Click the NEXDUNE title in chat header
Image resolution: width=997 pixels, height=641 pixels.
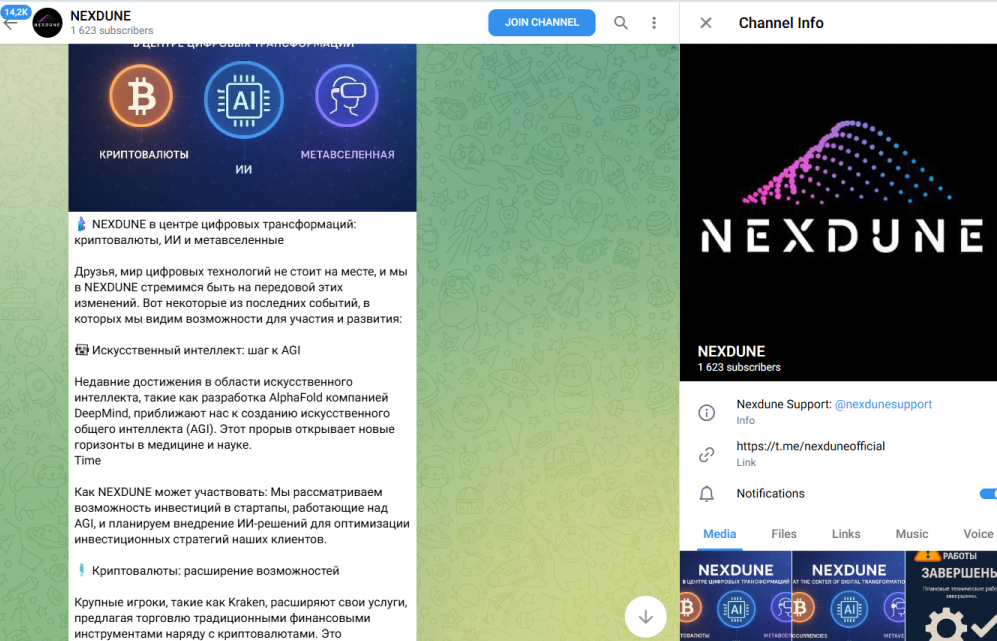point(100,16)
